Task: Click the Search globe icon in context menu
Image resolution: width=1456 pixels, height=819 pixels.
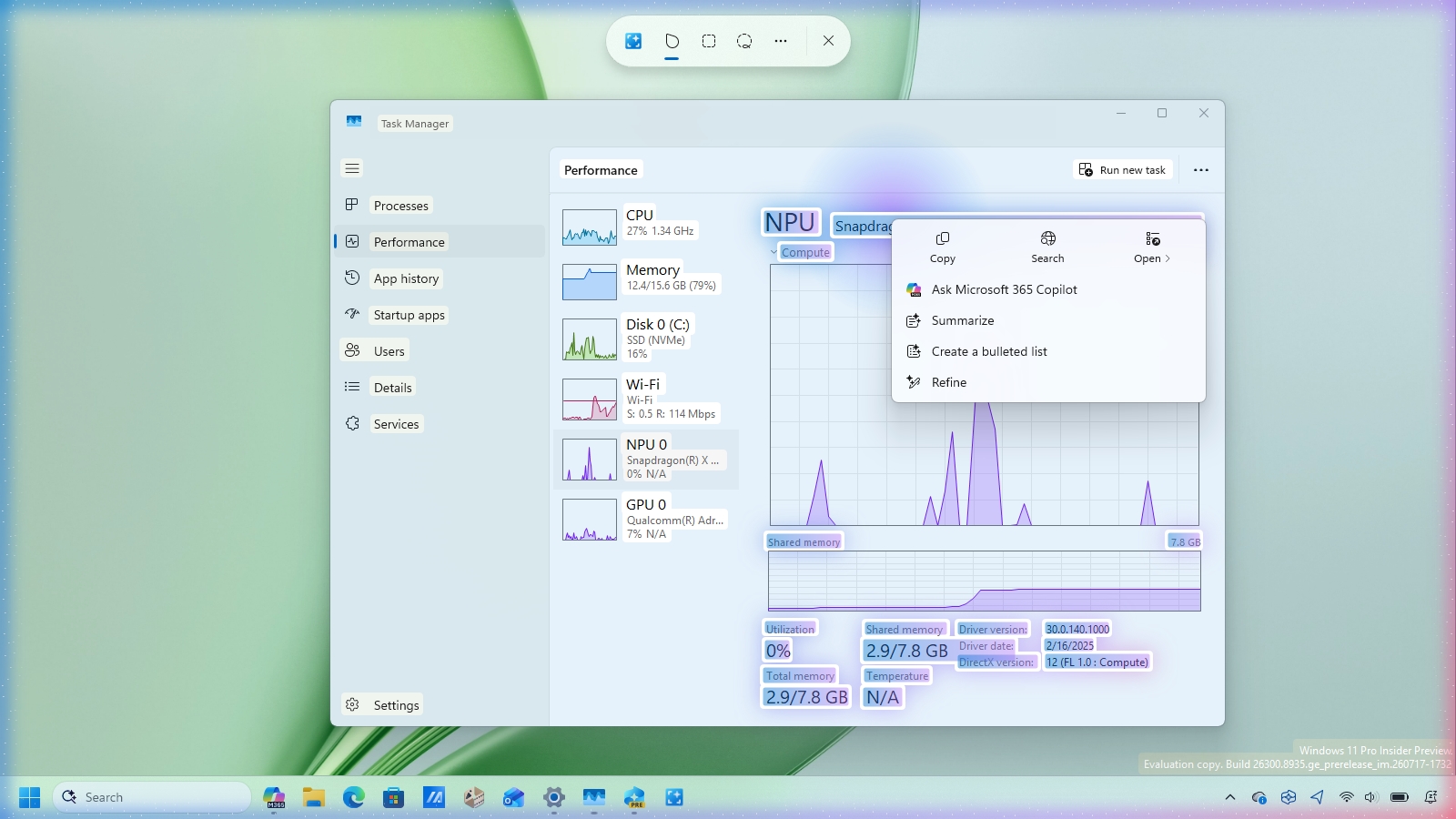Action: point(1048,247)
